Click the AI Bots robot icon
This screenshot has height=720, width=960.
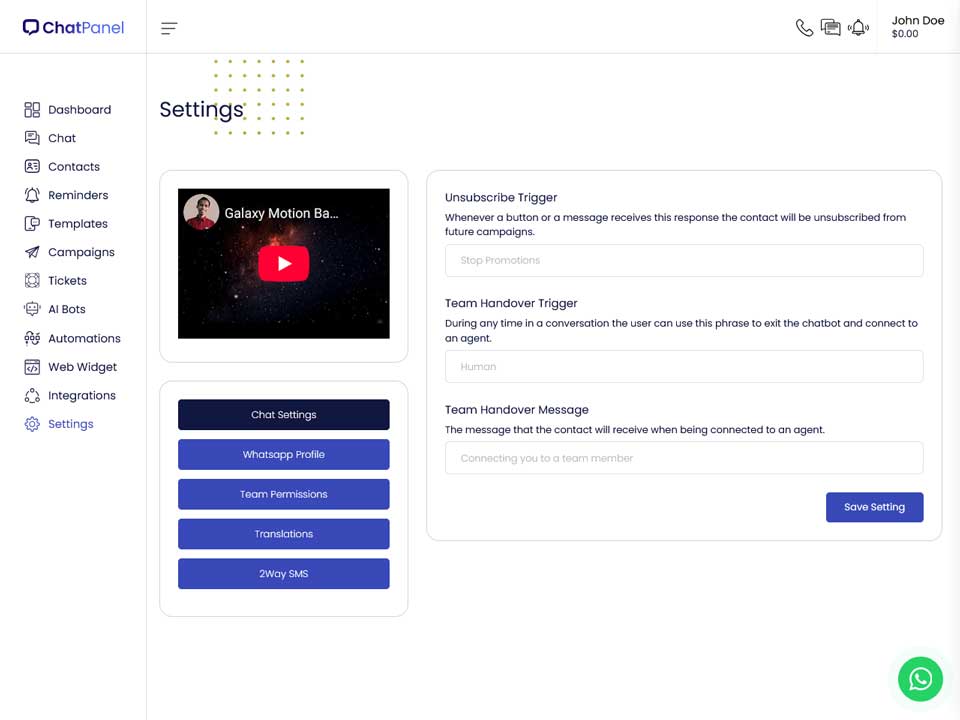point(32,309)
